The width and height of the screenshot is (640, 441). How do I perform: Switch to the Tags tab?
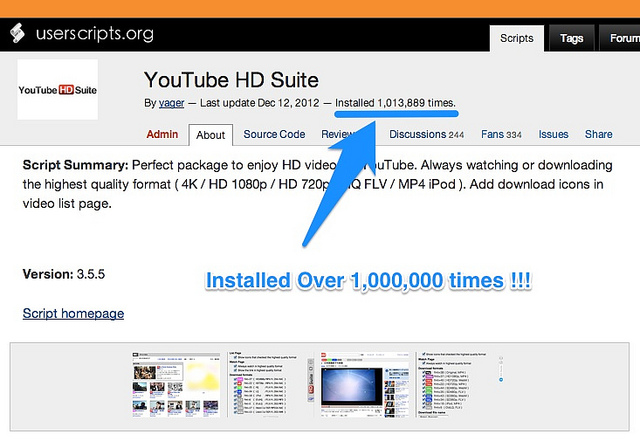pos(571,38)
